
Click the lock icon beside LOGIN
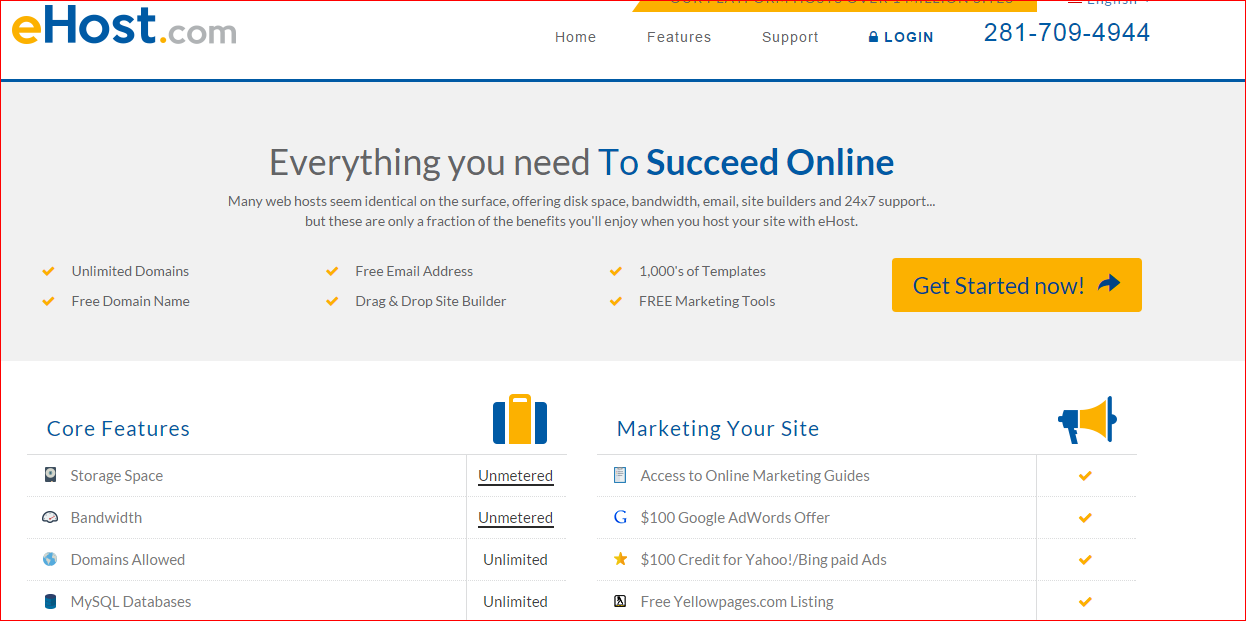click(873, 37)
